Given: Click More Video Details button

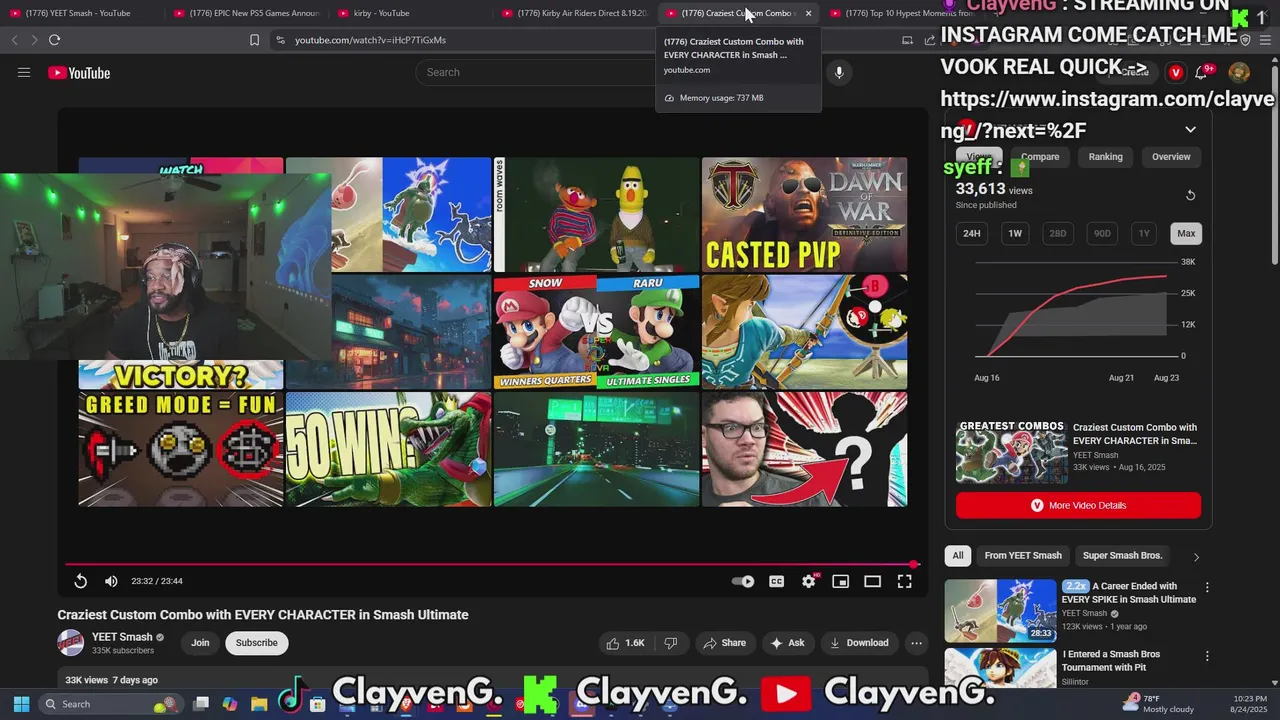Looking at the screenshot, I should point(1078,505).
